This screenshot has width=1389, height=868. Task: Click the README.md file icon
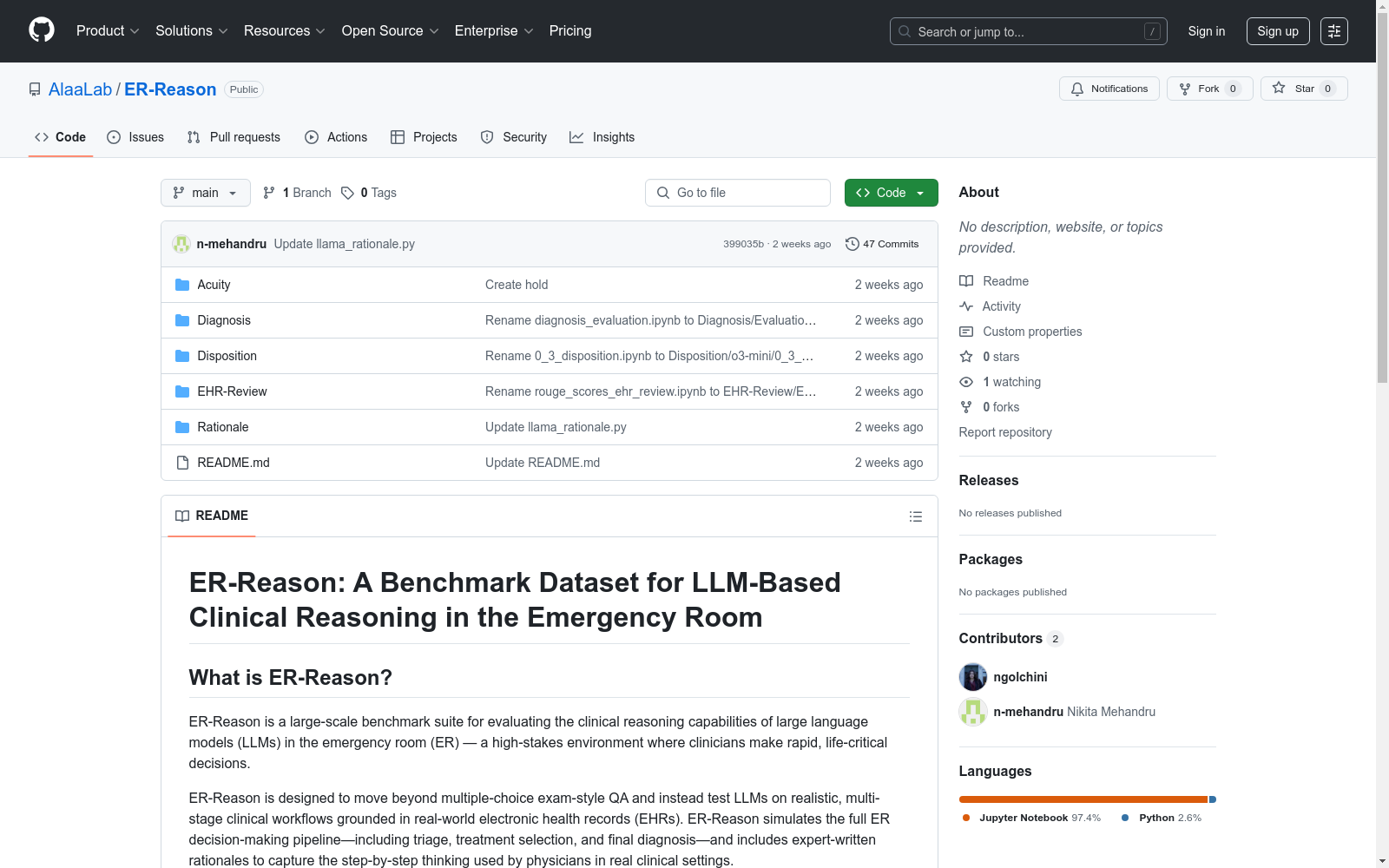182,463
